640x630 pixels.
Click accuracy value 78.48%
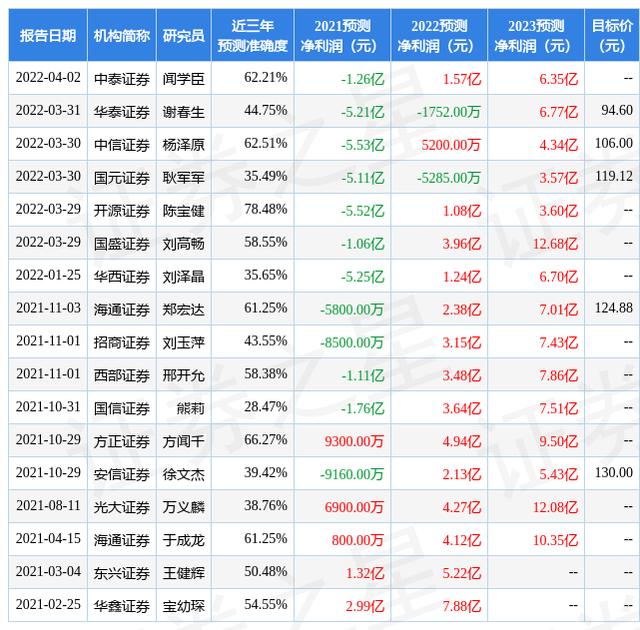click(266, 209)
